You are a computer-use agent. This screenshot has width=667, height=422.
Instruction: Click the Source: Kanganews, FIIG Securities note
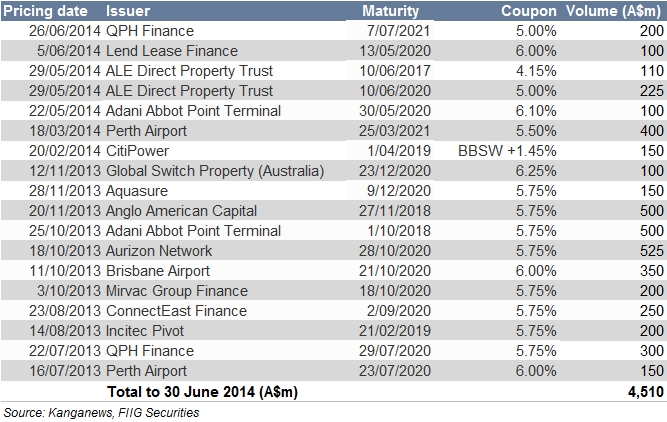coord(100,412)
